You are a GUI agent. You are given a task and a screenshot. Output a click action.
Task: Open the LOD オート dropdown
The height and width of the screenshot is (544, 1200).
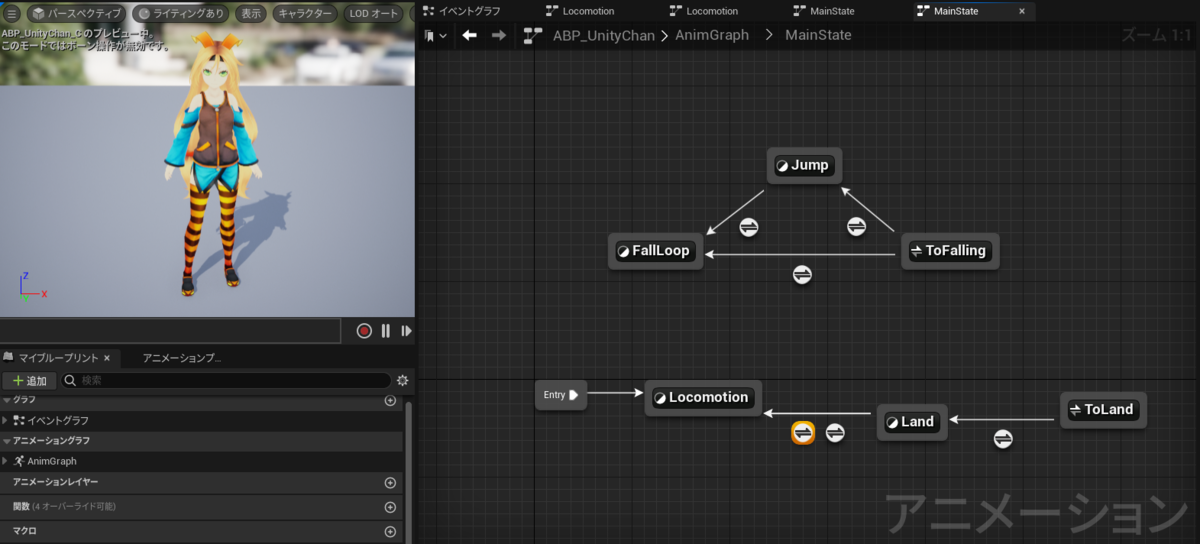pos(373,14)
